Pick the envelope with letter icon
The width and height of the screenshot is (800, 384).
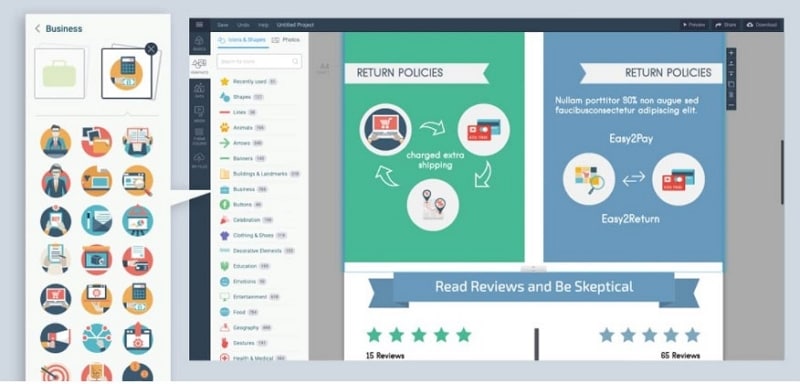tap(96, 220)
